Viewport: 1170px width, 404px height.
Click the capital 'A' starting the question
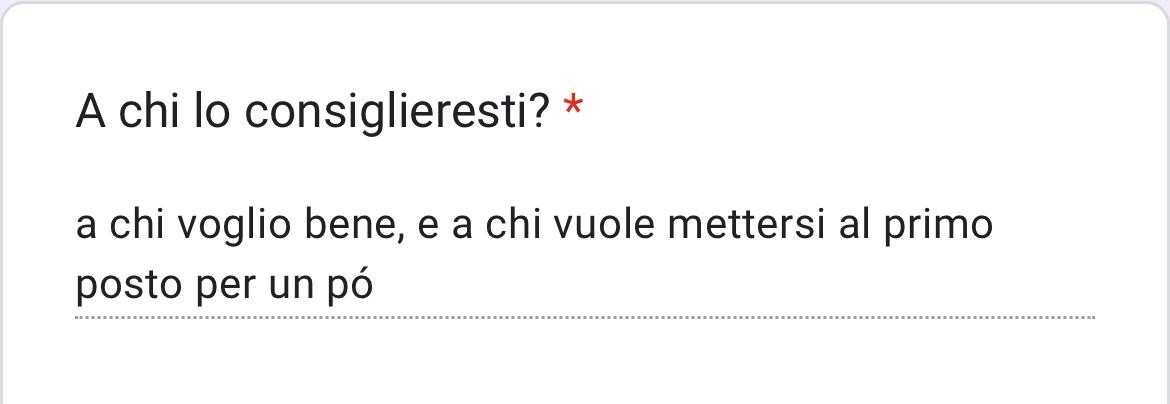point(90,112)
